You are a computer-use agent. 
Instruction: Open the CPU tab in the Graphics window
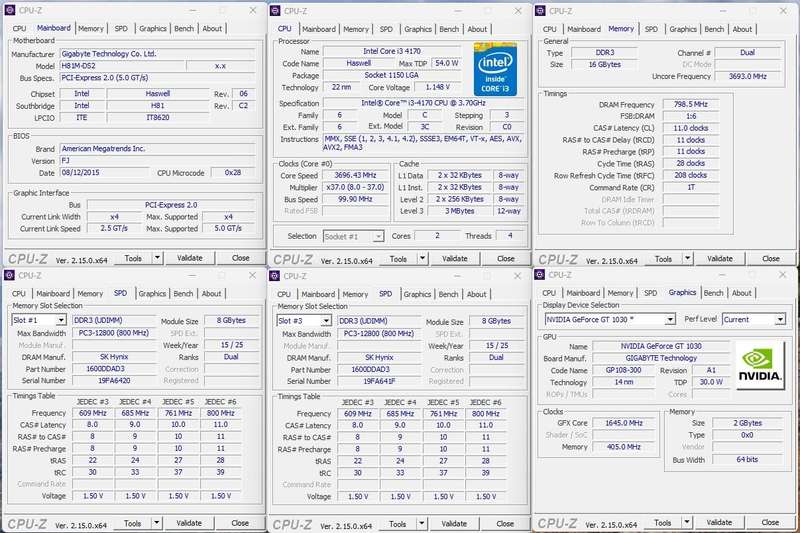[549, 293]
